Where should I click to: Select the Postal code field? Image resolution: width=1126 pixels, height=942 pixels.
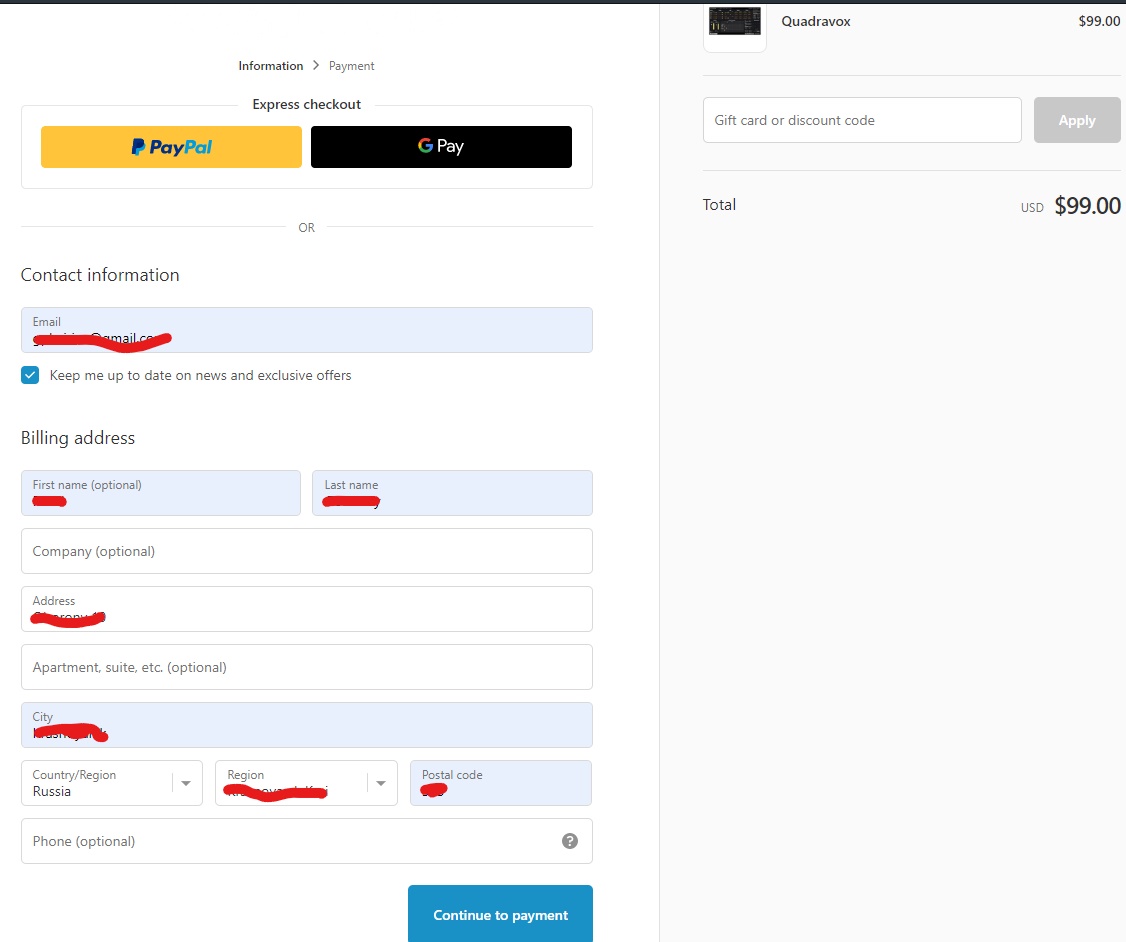[x=501, y=783]
